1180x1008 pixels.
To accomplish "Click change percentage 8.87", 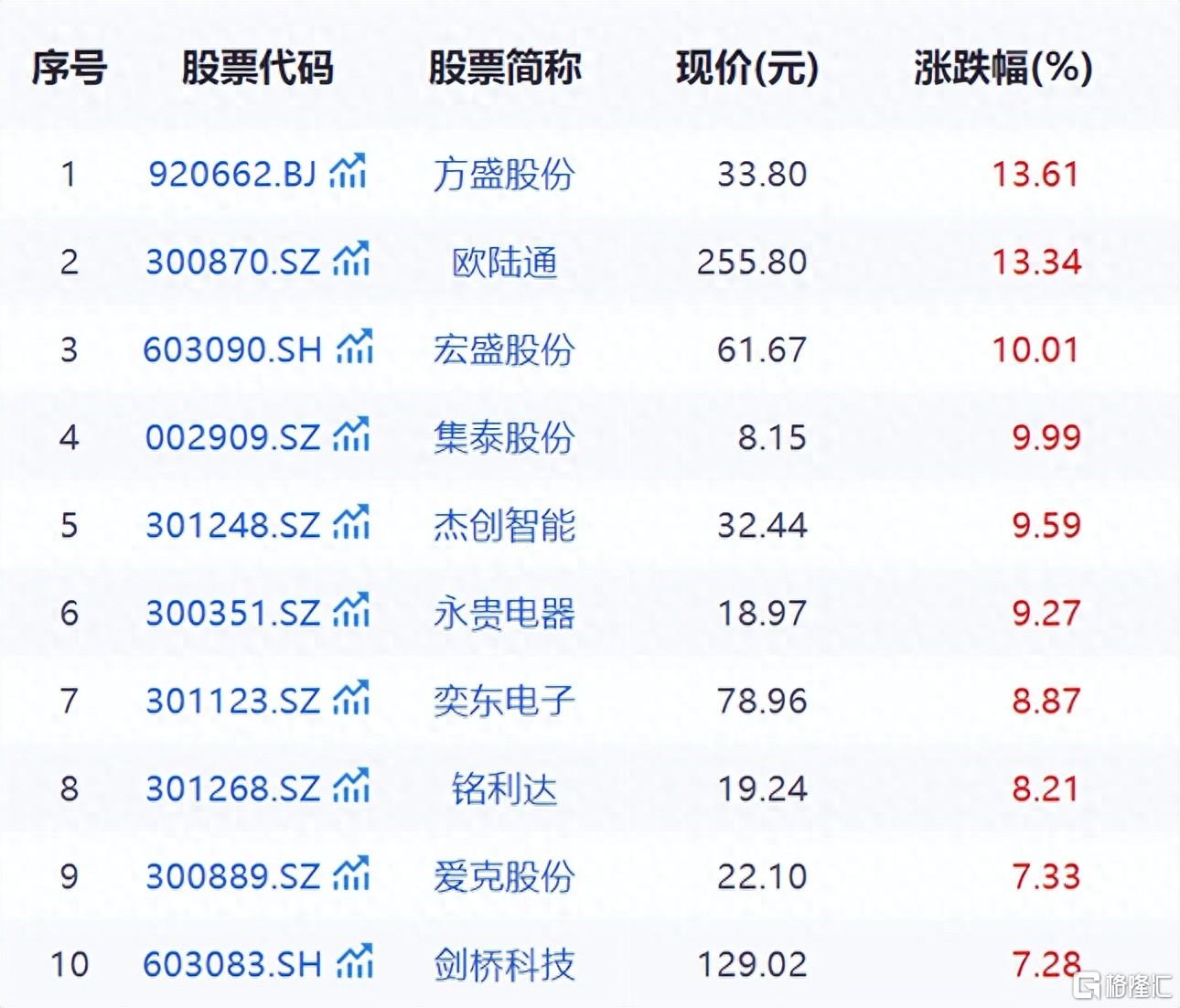I will pyautogui.click(x=1046, y=702).
